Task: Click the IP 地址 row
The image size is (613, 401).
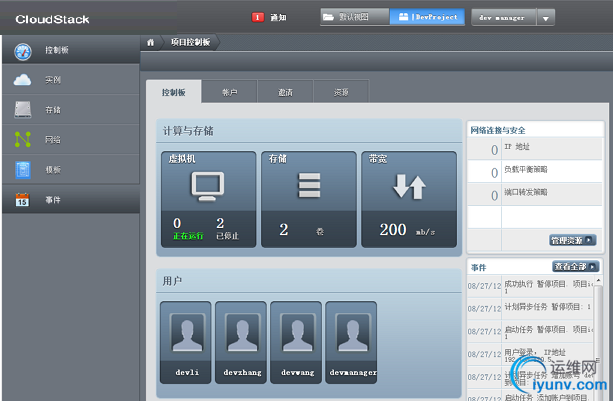Action: tap(534, 149)
